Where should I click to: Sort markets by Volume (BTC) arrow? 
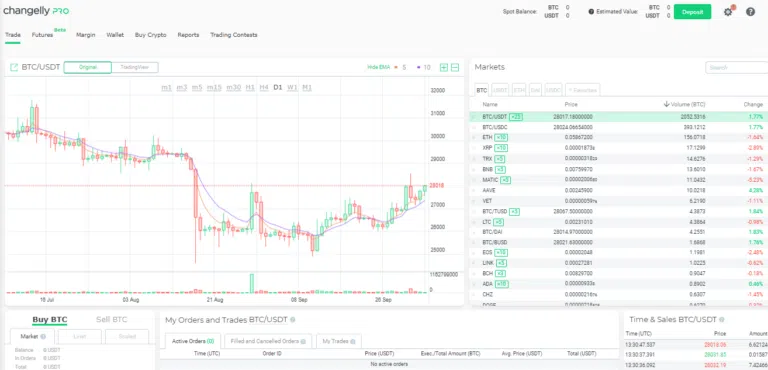point(667,104)
